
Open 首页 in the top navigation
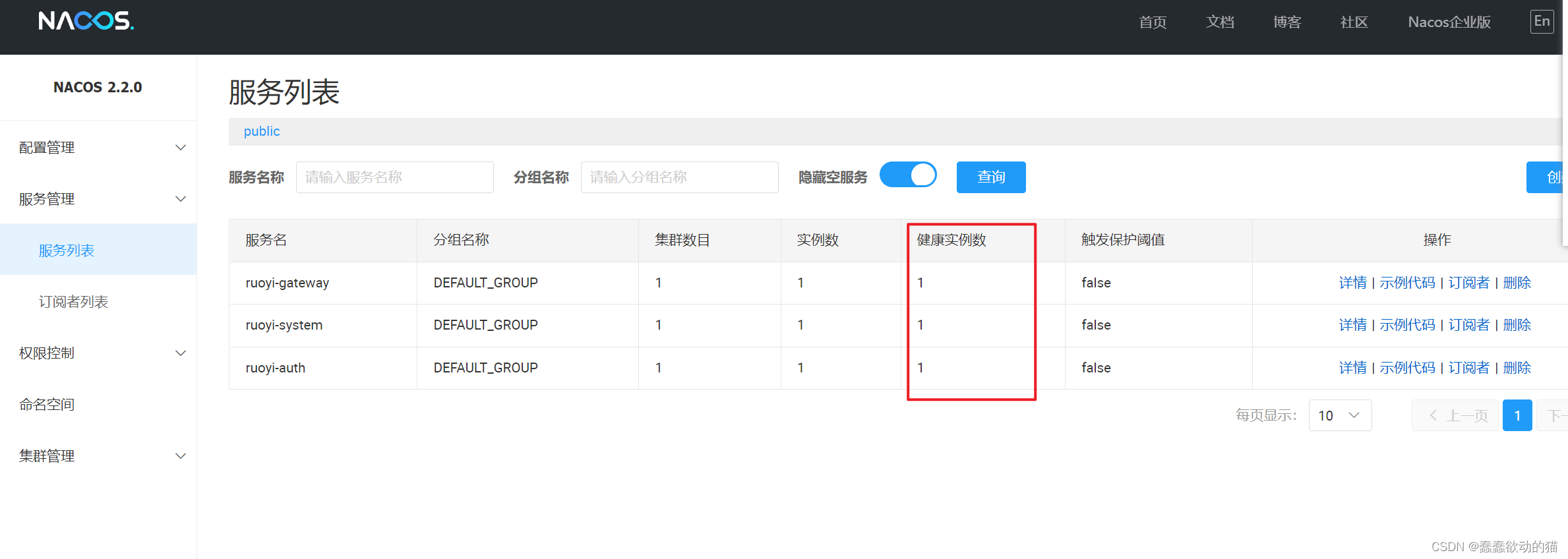coord(1153,22)
